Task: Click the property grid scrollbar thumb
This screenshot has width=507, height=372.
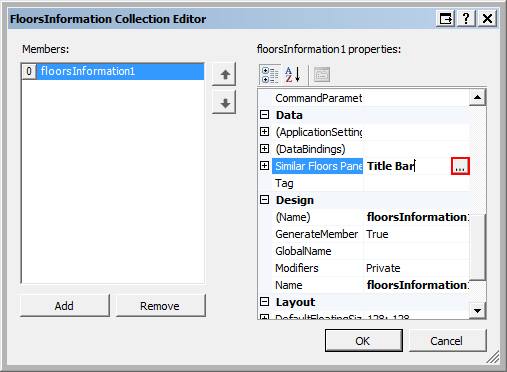Action: [x=477, y=247]
